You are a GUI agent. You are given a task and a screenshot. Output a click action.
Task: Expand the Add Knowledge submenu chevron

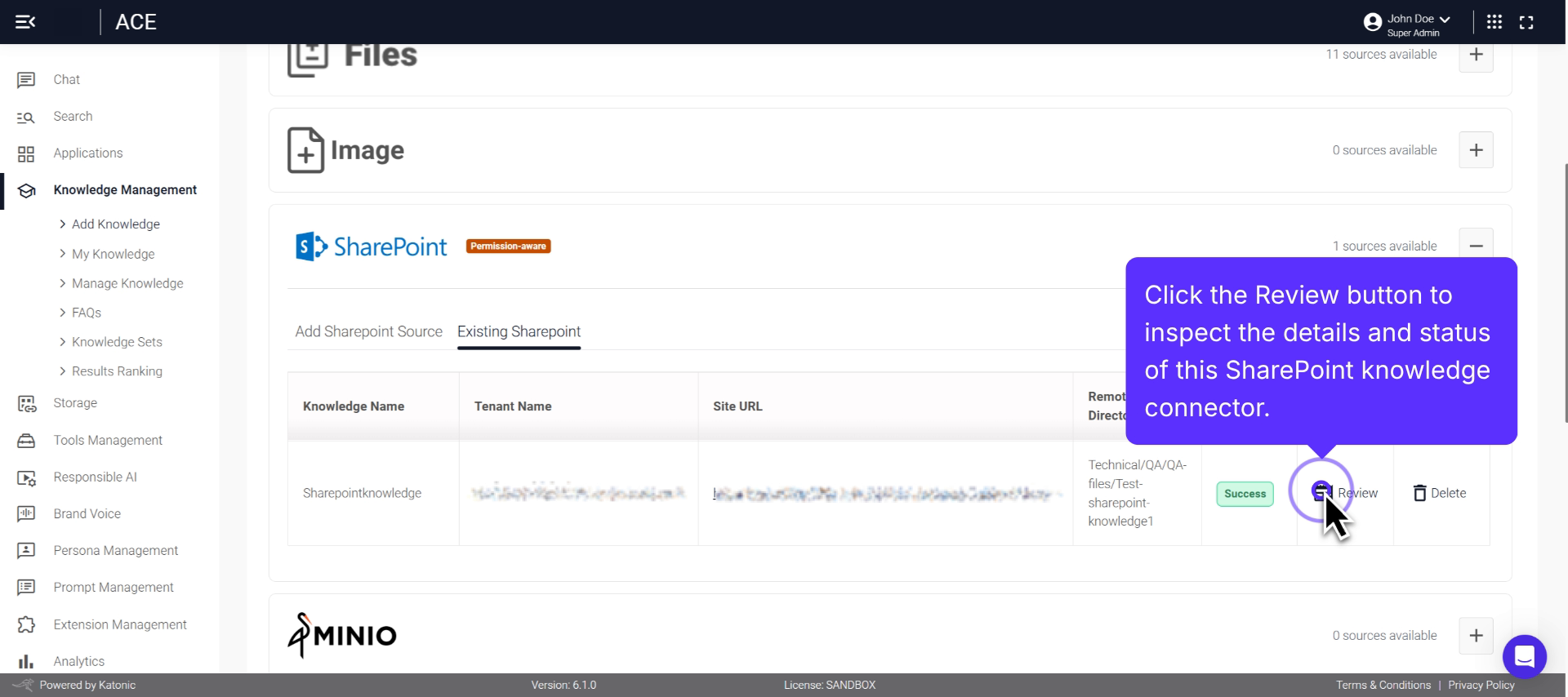pyautogui.click(x=63, y=224)
